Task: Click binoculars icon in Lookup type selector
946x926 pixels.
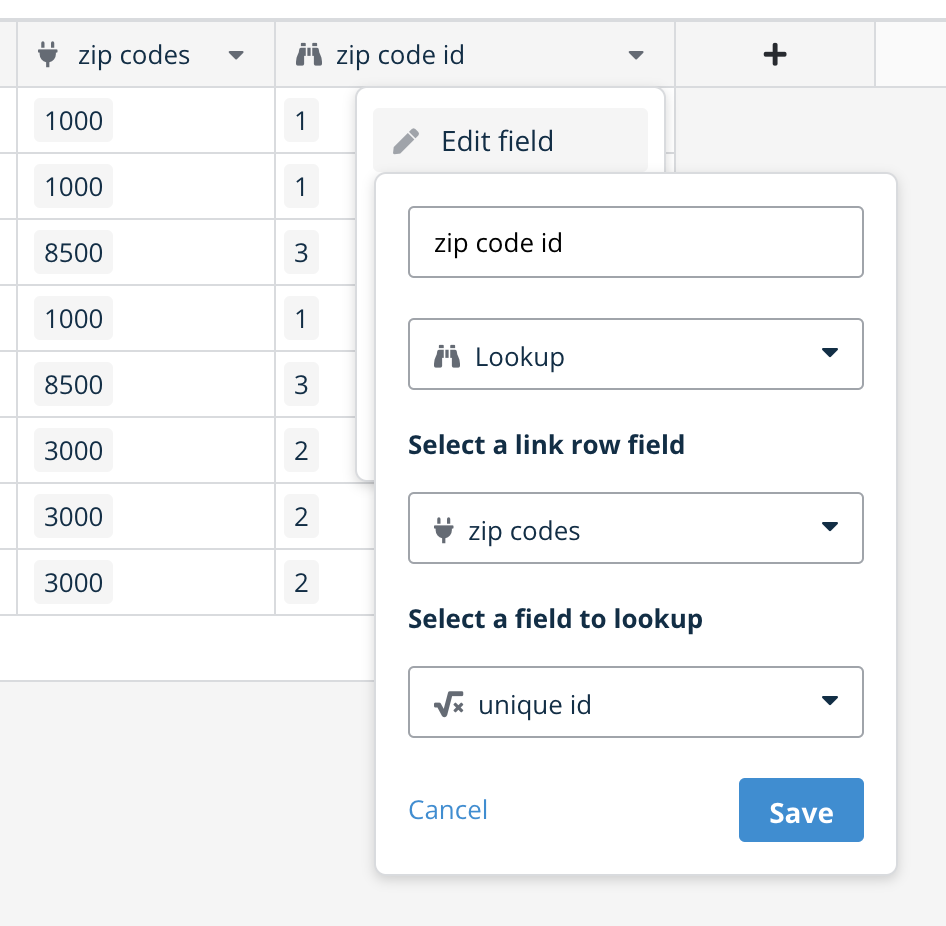Action: tap(447, 356)
